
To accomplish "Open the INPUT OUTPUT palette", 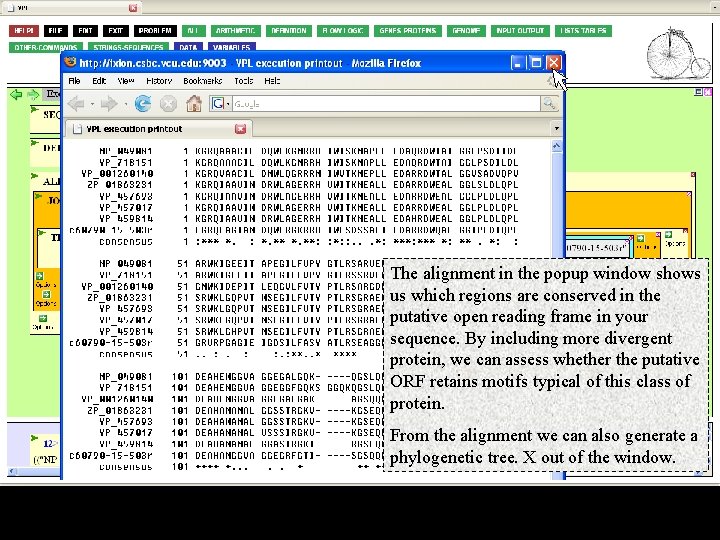I will point(520,31).
